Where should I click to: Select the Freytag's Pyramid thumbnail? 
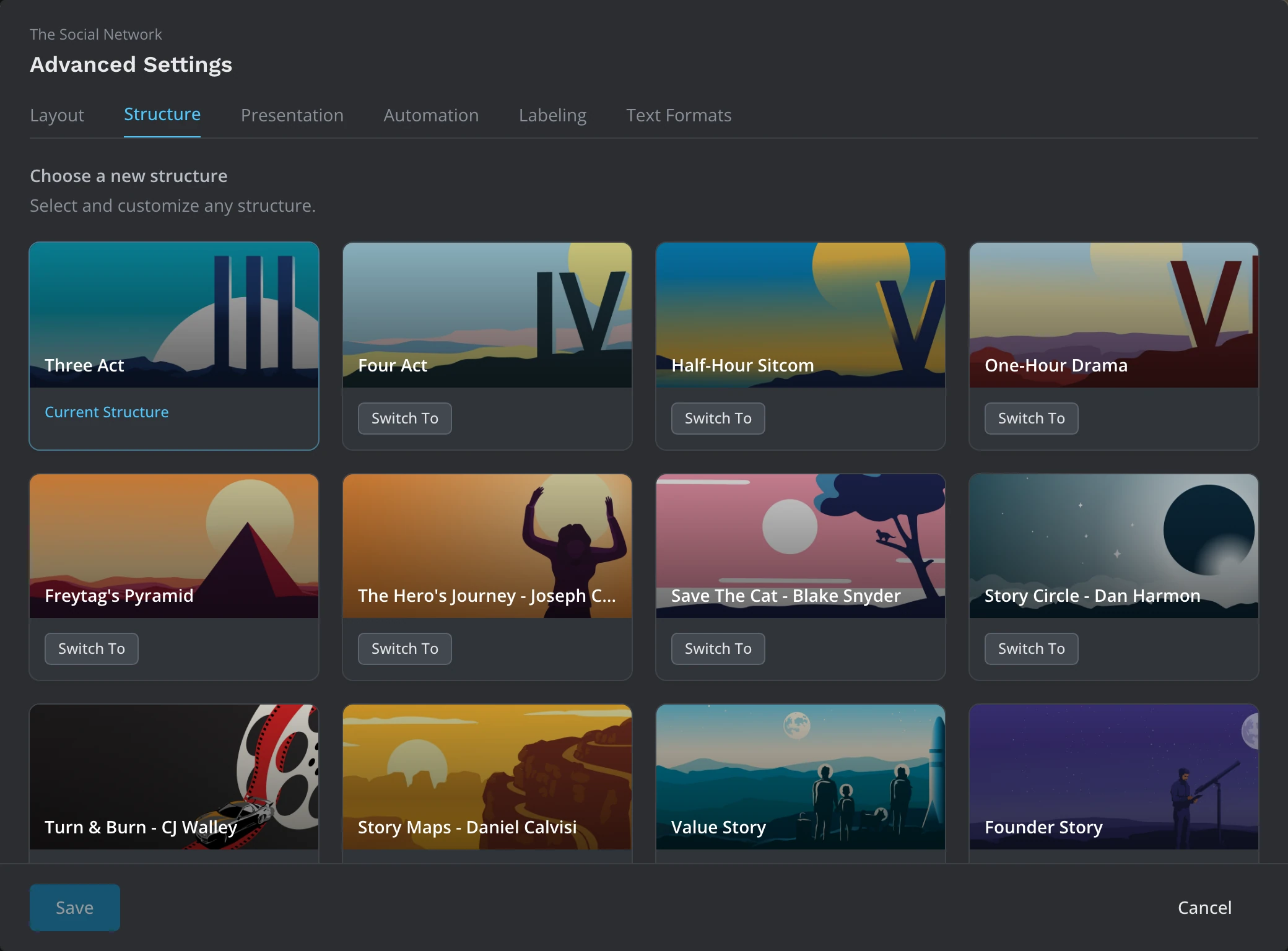[x=174, y=546]
